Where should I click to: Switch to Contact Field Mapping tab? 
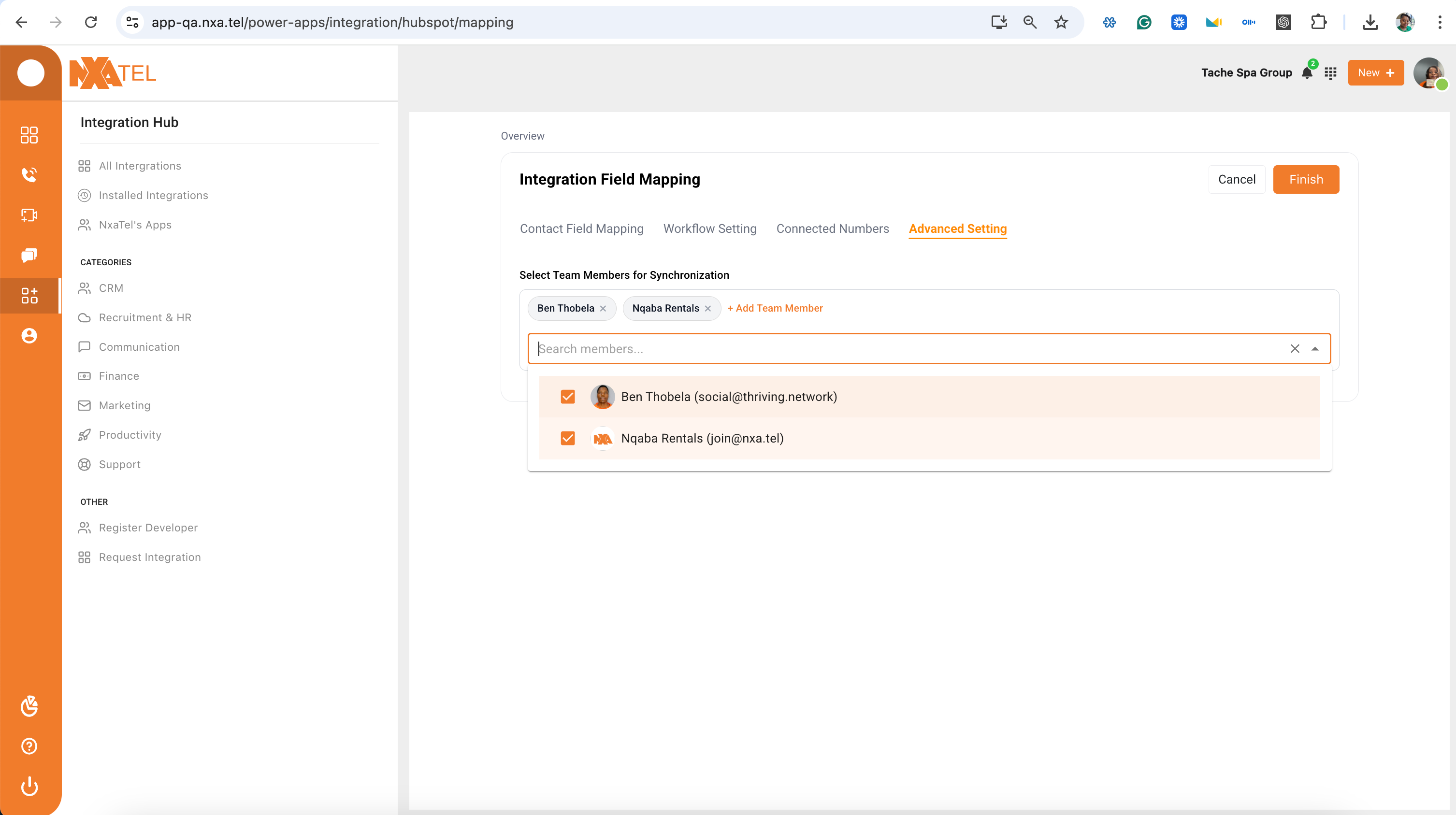tap(582, 229)
